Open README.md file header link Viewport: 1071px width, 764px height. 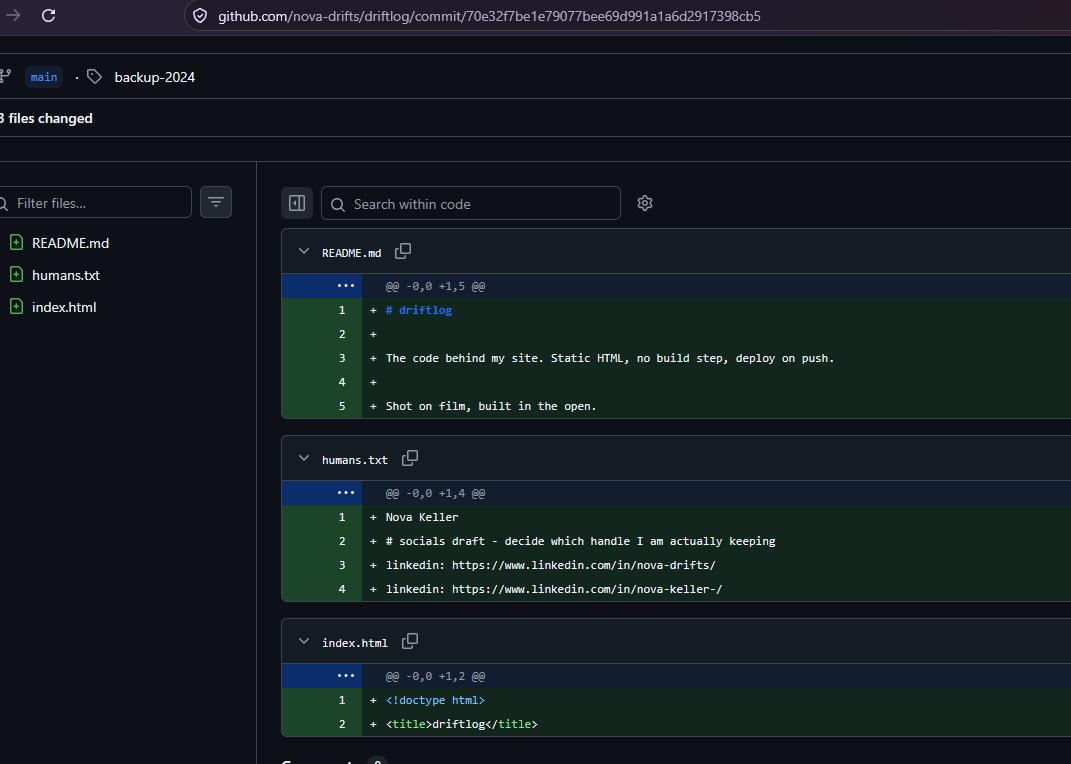pos(352,253)
